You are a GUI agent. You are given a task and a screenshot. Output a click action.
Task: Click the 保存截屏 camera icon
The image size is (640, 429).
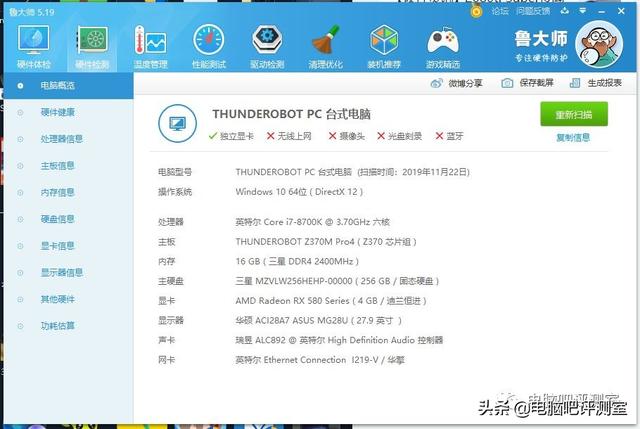(x=507, y=83)
